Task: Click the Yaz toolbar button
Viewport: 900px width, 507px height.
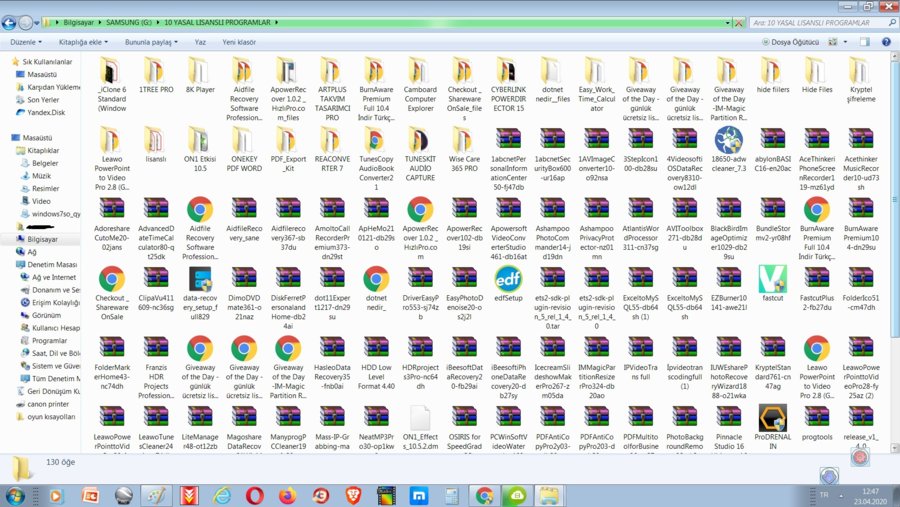Action: tap(200, 43)
